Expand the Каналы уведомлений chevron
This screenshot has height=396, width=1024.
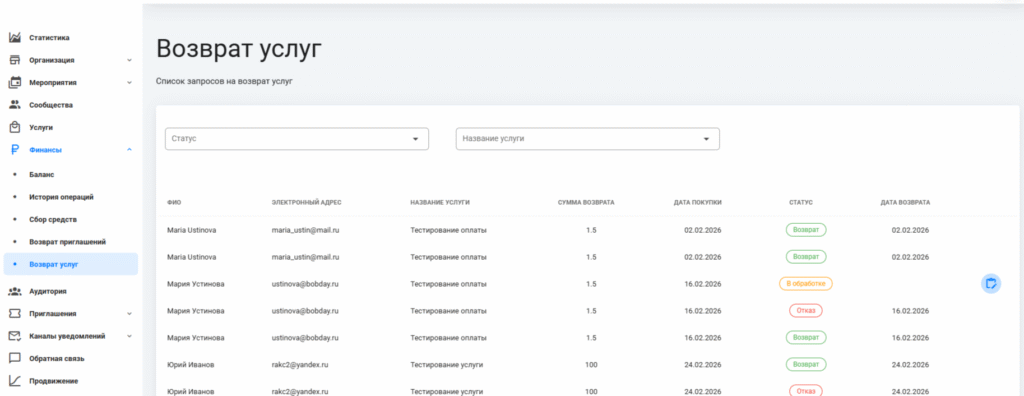[129, 336]
